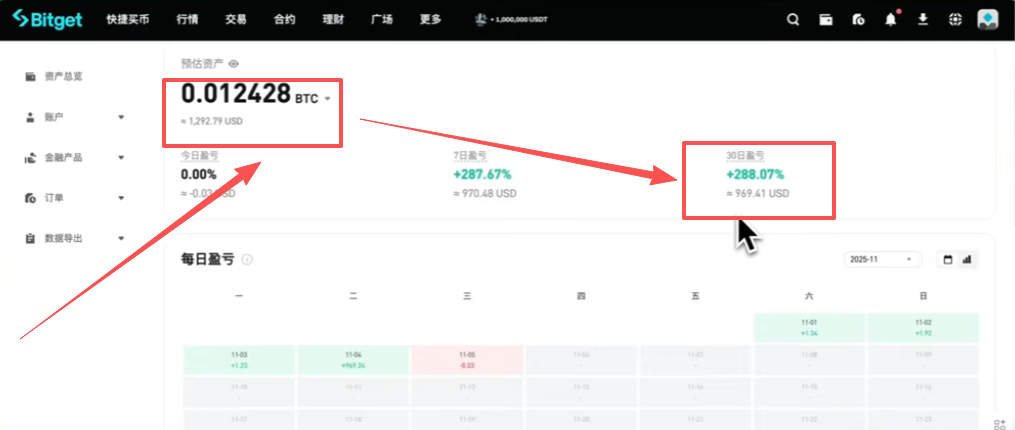Click the info icon beside 每日盈亏
Screen dimensions: 1015x430
247,260
